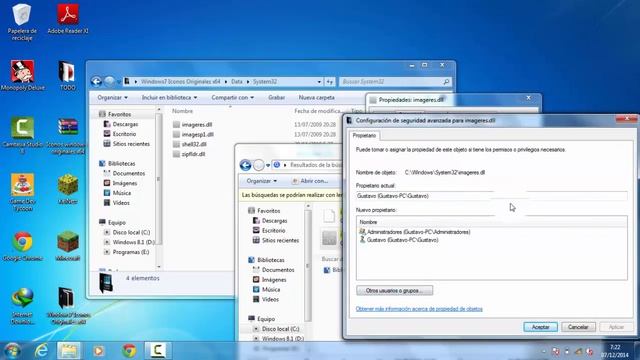Open Incluir en biblioteca dropdown

(x=169, y=98)
